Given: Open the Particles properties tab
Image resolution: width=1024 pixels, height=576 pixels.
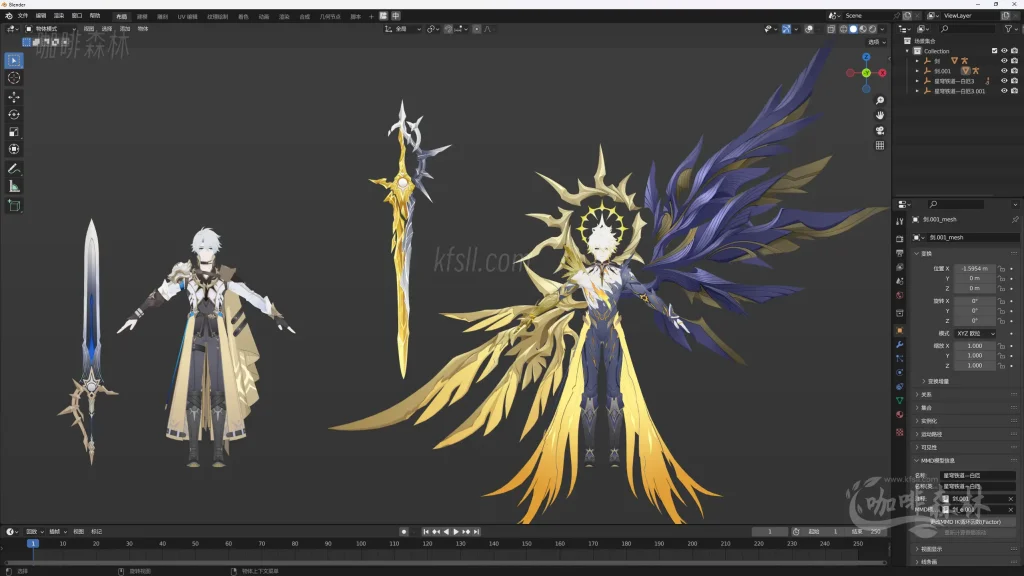Looking at the screenshot, I should click(899, 359).
